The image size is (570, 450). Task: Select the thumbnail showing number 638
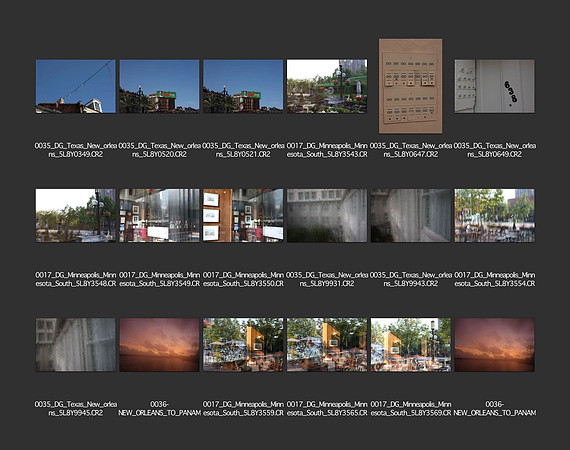pyautogui.click(x=494, y=86)
